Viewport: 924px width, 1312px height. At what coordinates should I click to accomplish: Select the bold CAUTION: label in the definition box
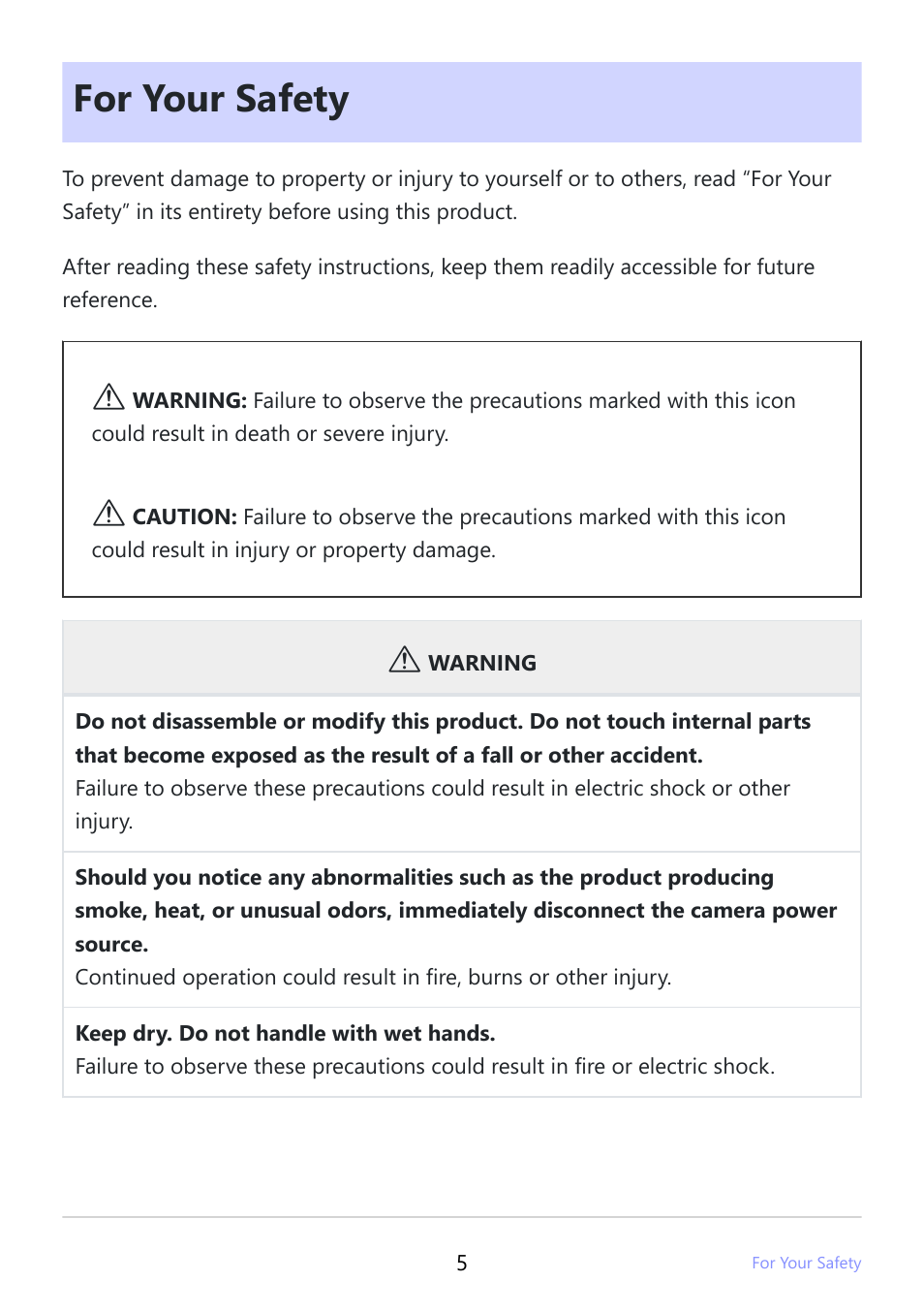coord(184,517)
